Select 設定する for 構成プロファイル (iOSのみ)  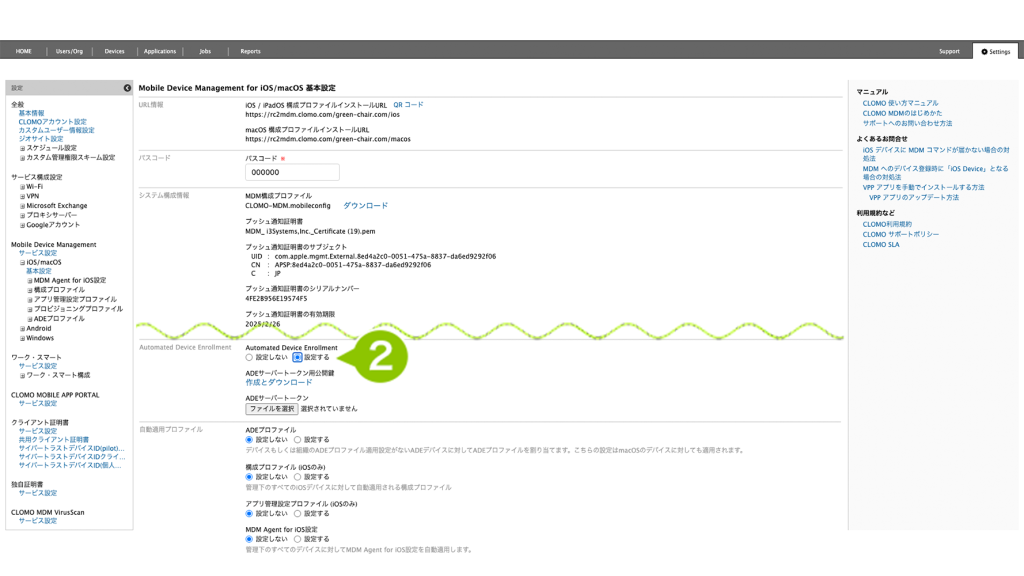pos(297,477)
